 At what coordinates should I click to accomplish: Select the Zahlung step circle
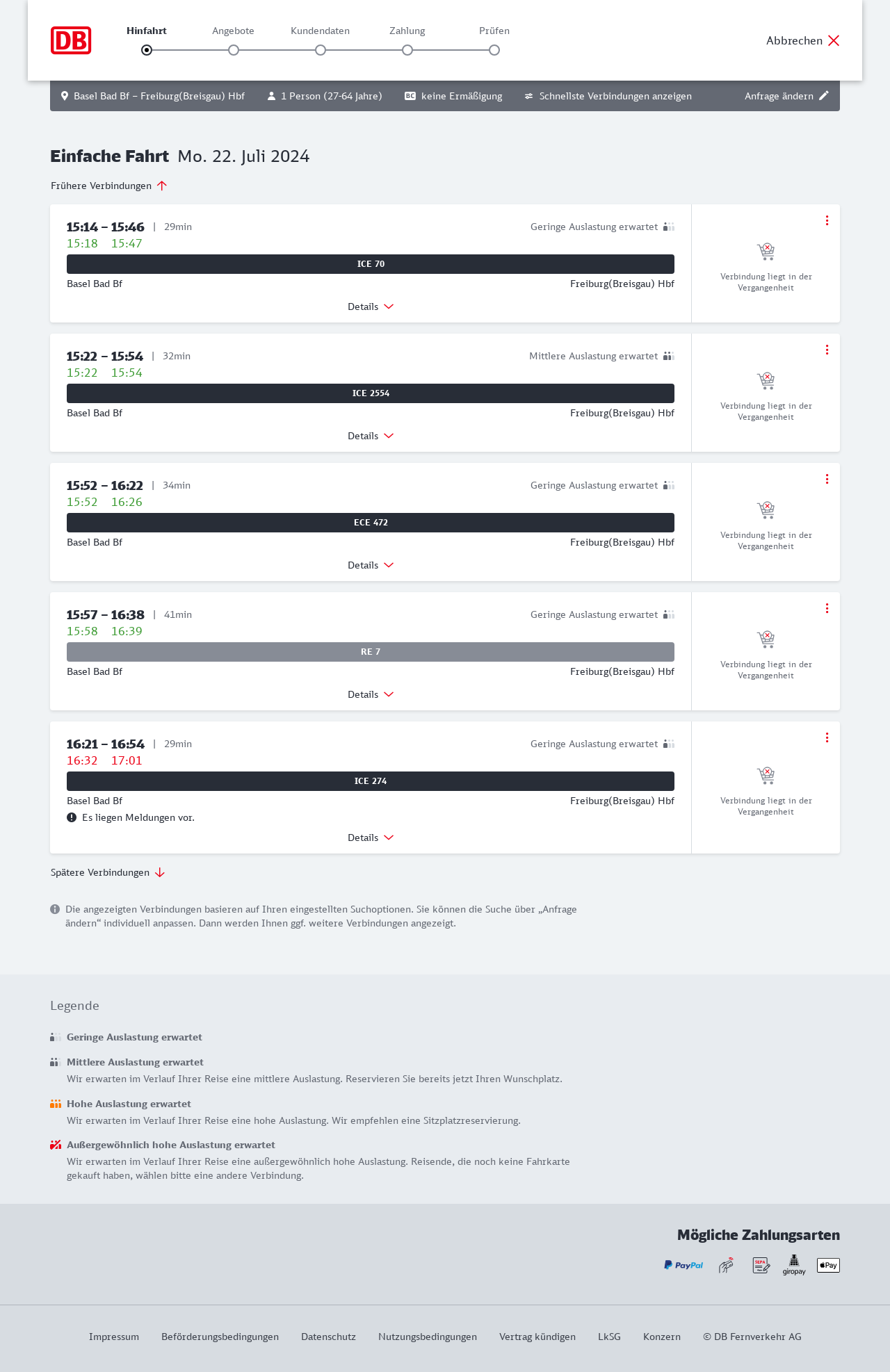pos(407,50)
